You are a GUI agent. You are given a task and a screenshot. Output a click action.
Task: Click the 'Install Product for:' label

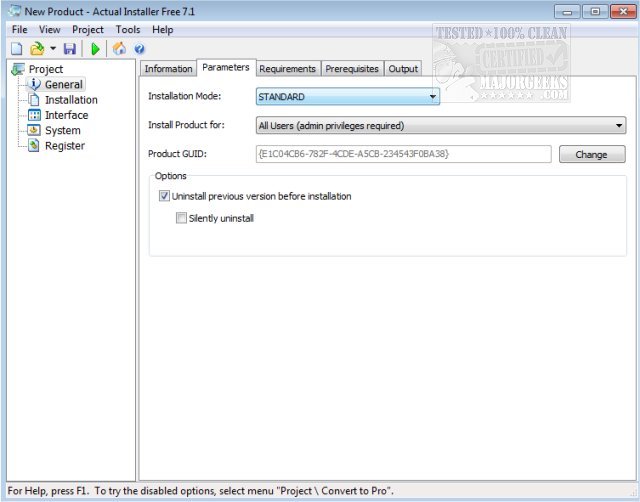[x=186, y=125]
